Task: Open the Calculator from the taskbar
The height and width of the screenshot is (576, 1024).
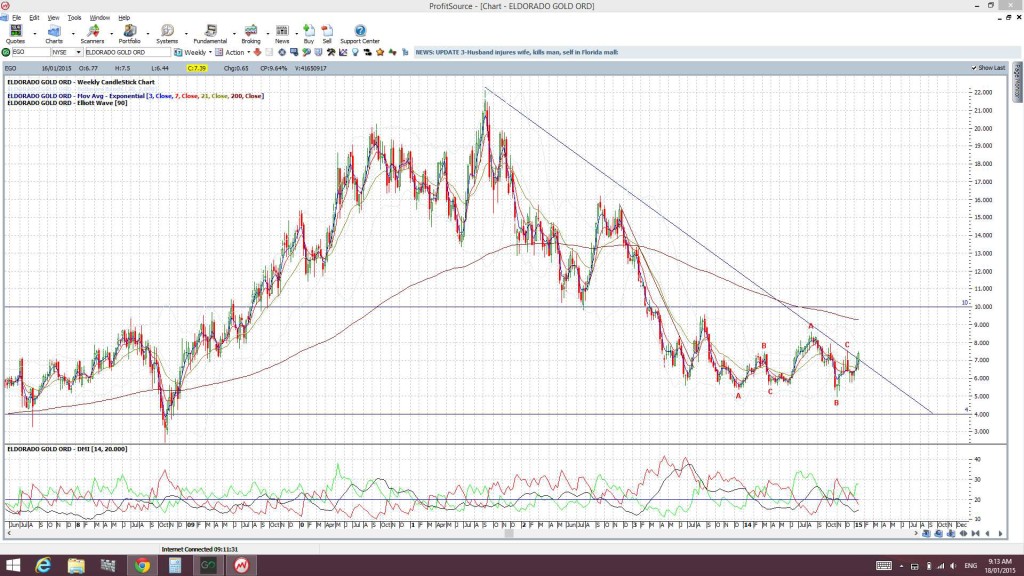Action: (x=174, y=566)
